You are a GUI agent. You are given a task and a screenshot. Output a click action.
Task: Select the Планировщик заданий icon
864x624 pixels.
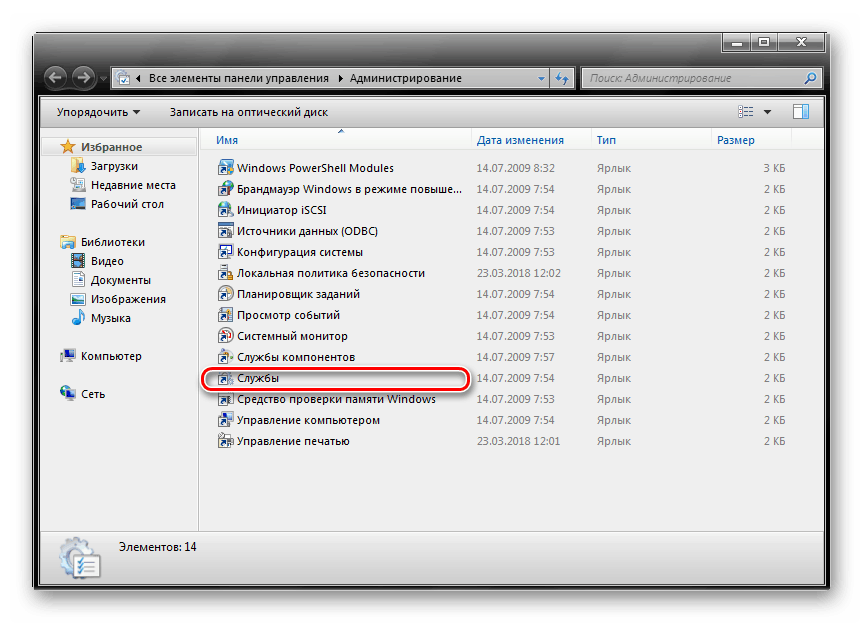(x=225, y=295)
